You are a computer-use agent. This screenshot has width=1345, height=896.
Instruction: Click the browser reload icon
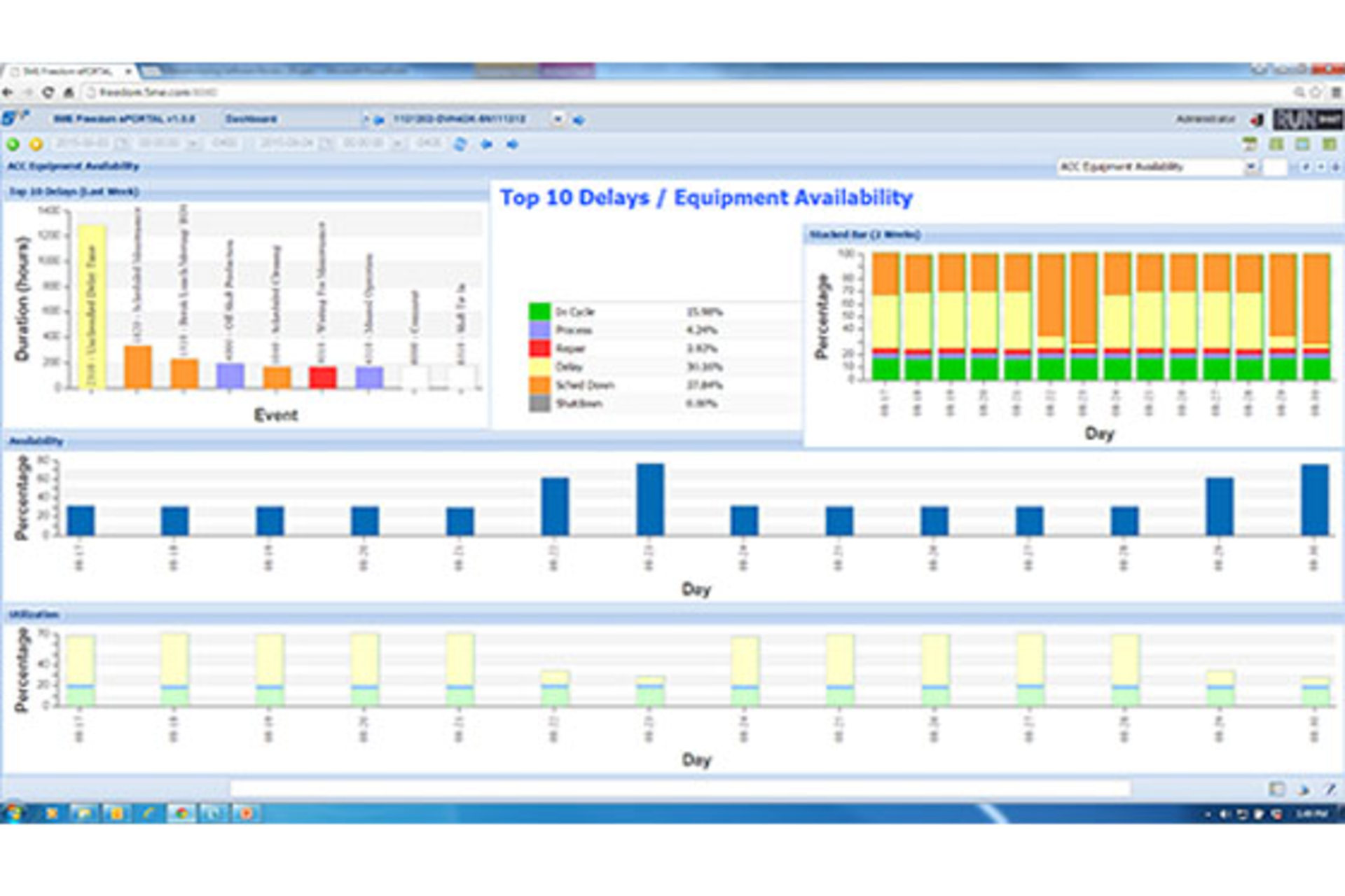tap(48, 92)
